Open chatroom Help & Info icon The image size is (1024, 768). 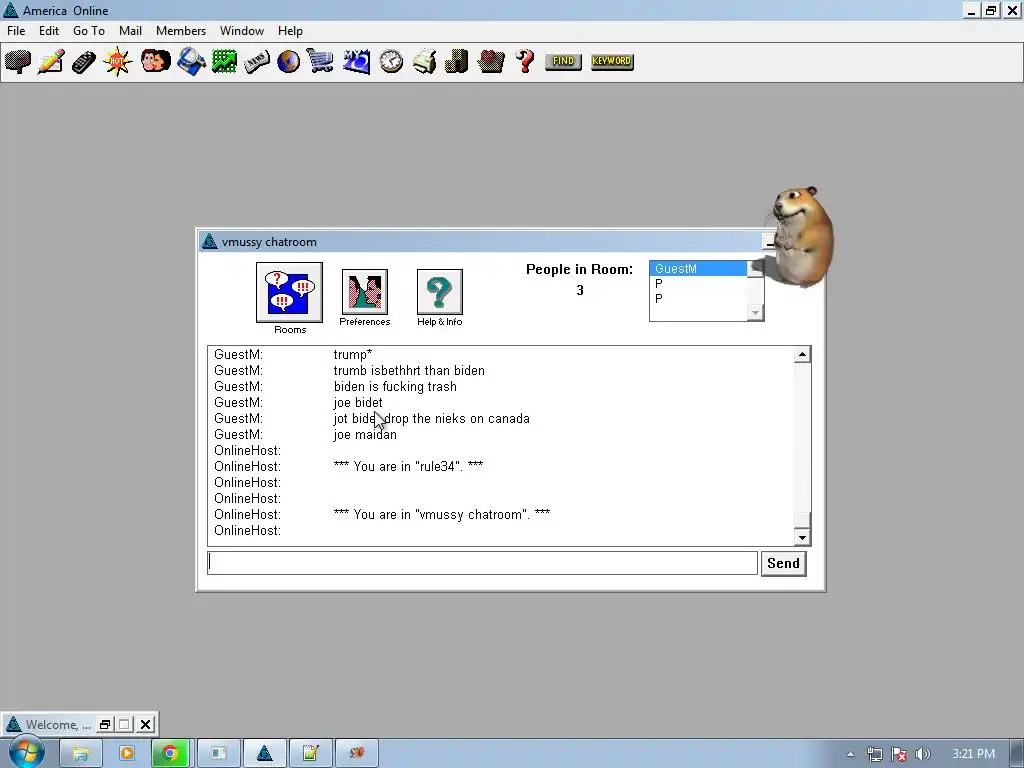440,292
